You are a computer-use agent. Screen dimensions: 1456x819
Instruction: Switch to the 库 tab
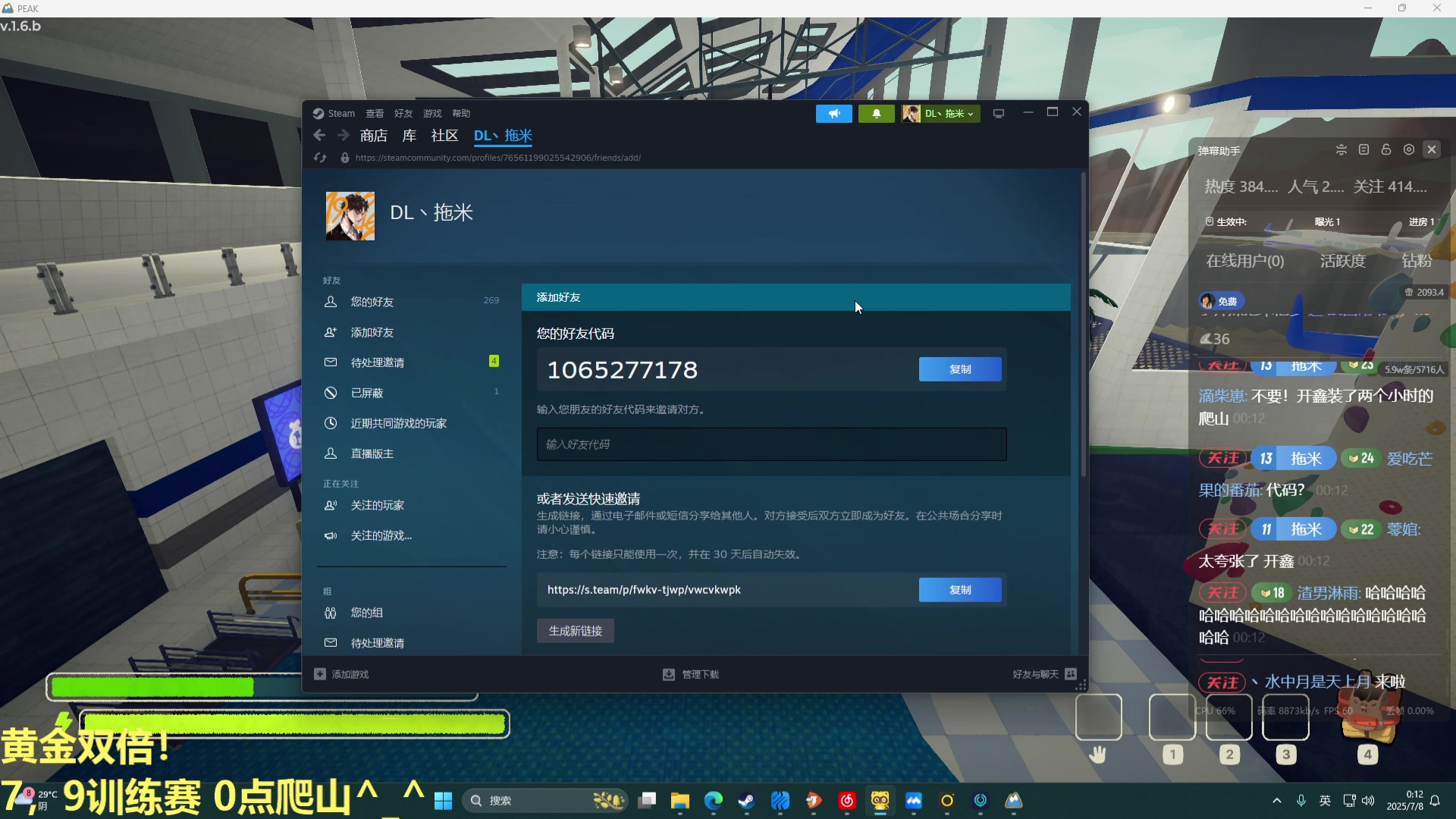pos(409,136)
